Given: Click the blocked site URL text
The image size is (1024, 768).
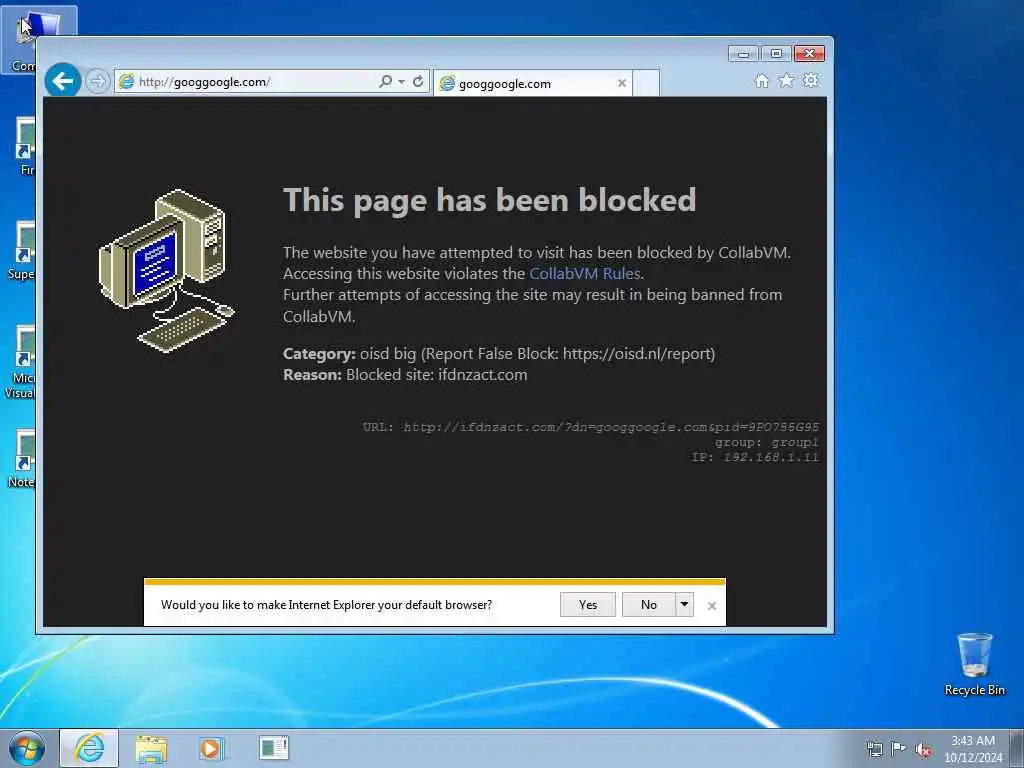Looking at the screenshot, I should [x=591, y=427].
